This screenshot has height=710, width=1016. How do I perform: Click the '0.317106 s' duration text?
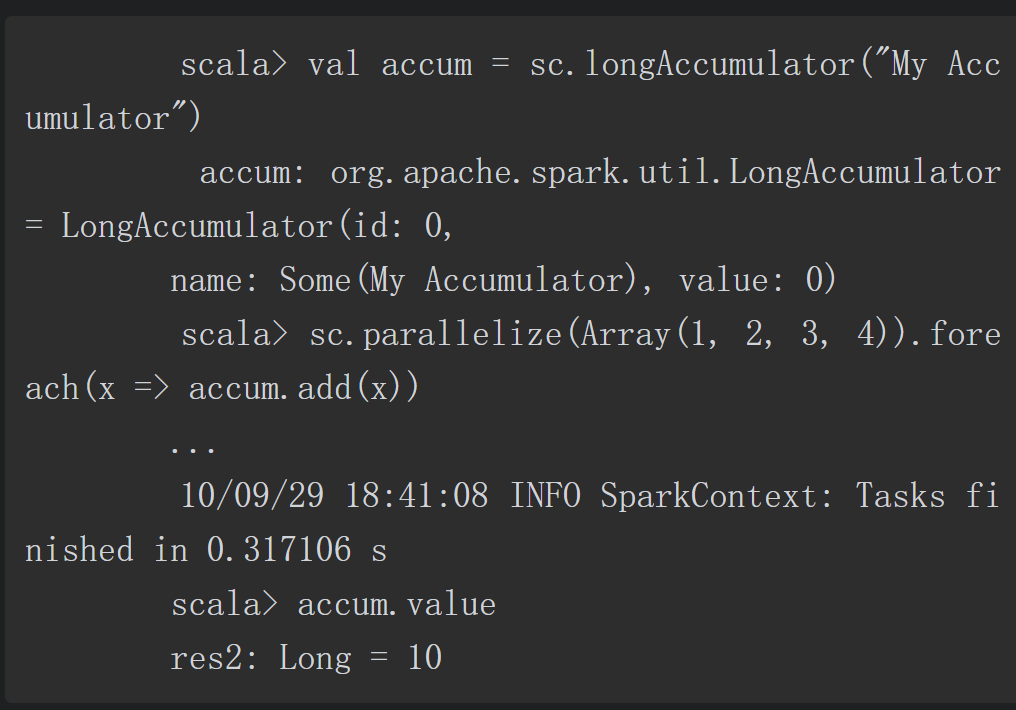tap(297, 550)
